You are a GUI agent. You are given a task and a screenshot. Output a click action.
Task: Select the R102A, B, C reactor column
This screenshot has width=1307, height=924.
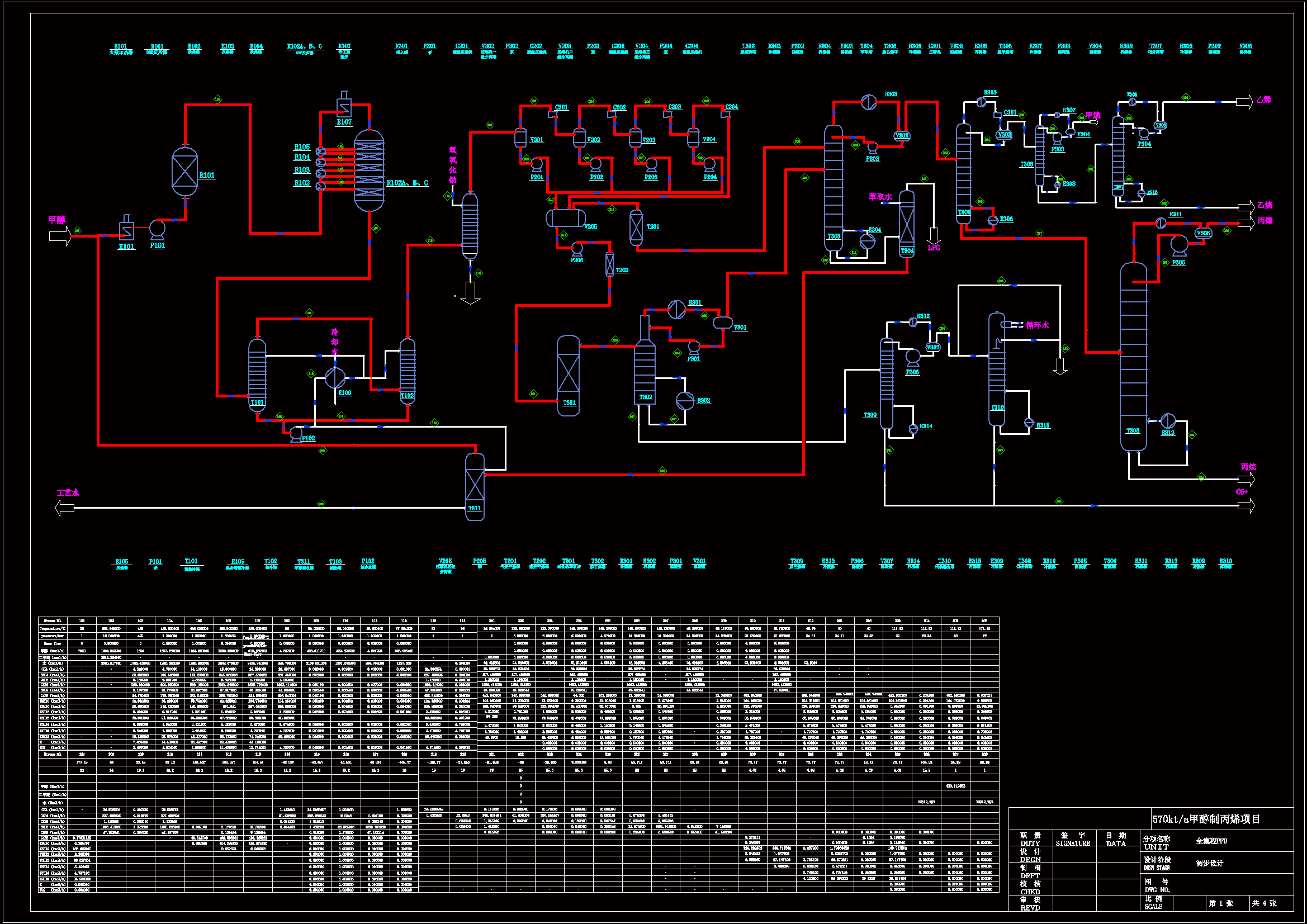(369, 170)
